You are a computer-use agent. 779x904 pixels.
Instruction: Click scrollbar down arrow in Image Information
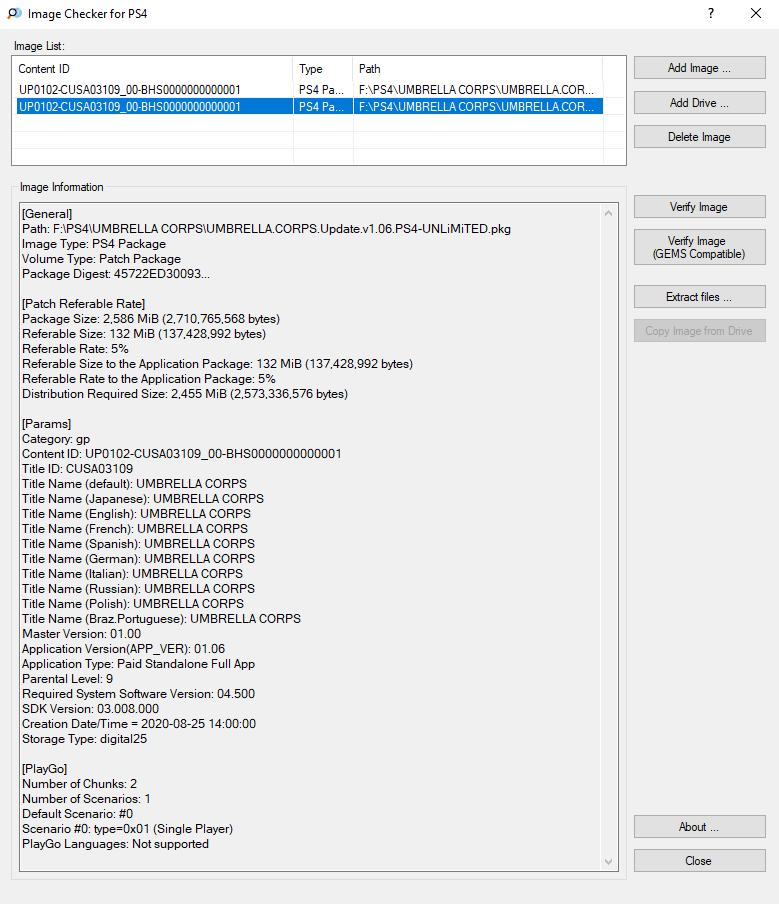(x=608, y=862)
